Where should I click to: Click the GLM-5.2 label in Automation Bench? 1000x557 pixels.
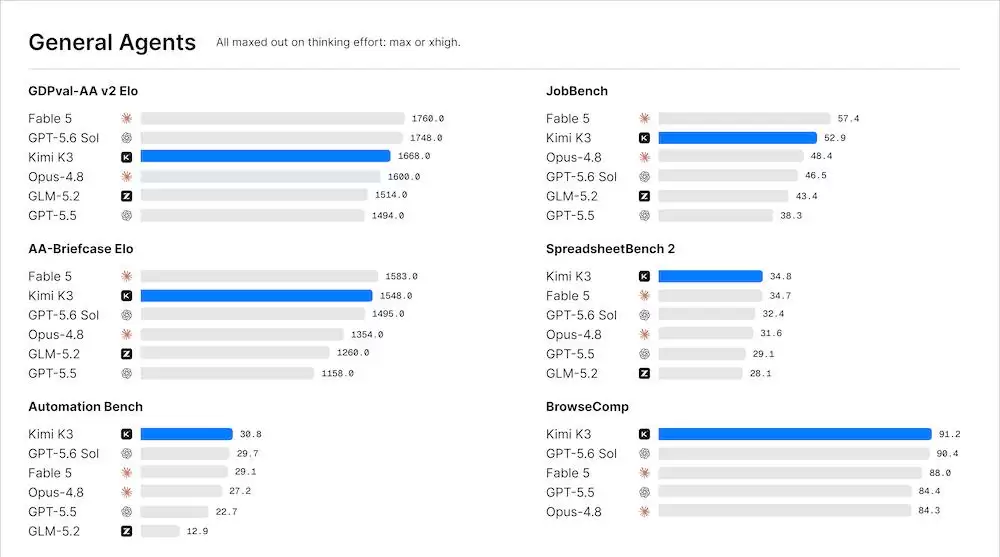point(54,531)
